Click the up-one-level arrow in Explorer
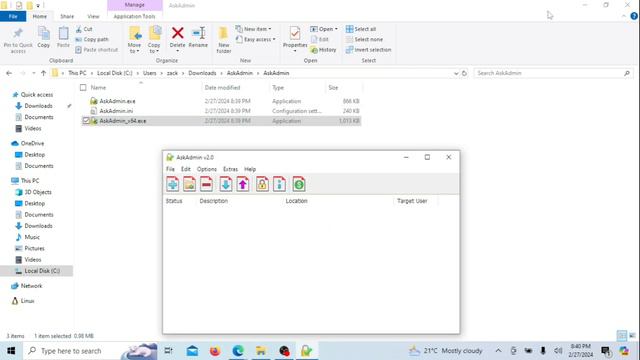The image size is (640, 360). (x=43, y=73)
